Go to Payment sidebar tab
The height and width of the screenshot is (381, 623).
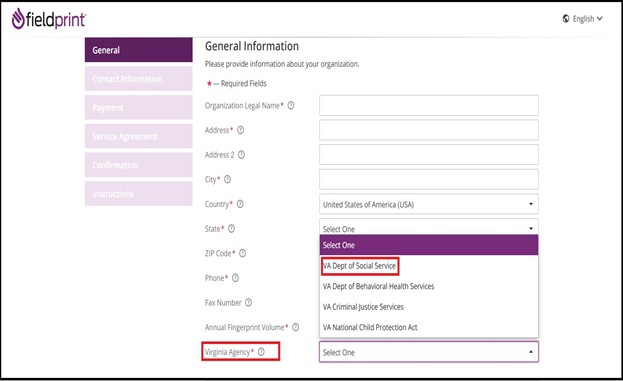(139, 107)
